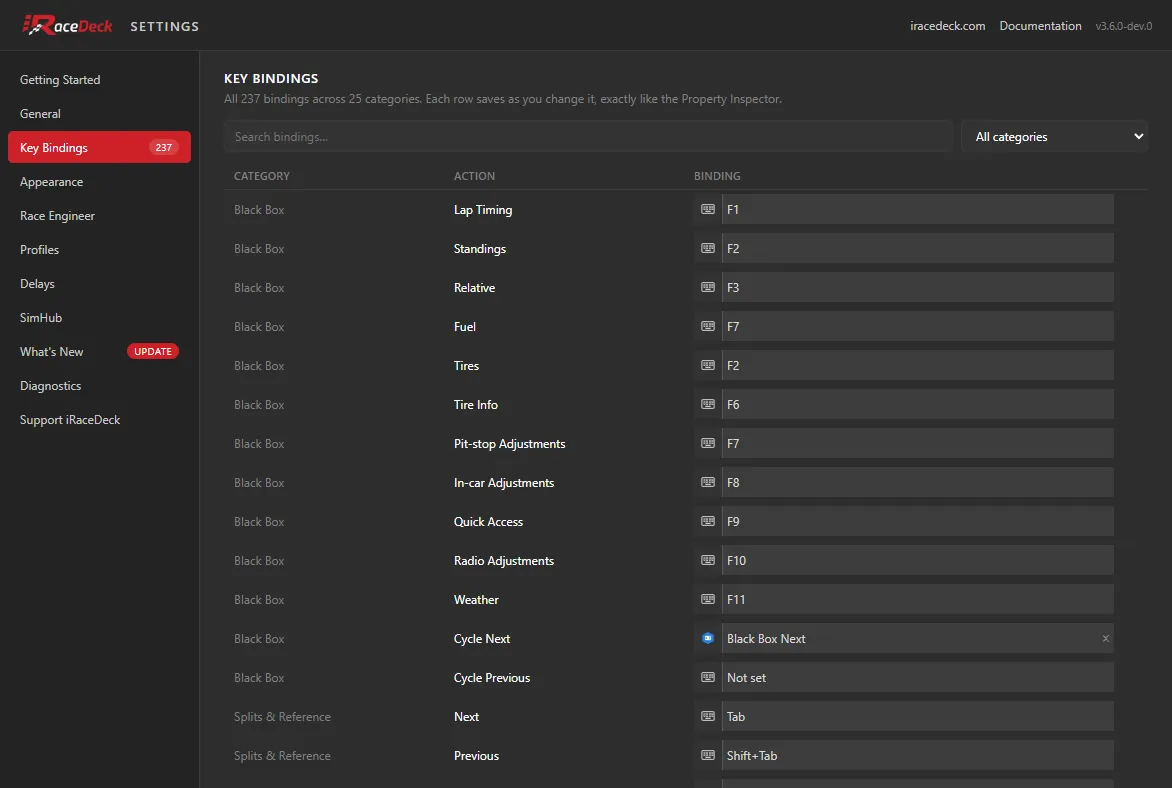1172x788 pixels.
Task: Click the blue SimHub icon for Cycle Next
Action: pyautogui.click(x=707, y=638)
